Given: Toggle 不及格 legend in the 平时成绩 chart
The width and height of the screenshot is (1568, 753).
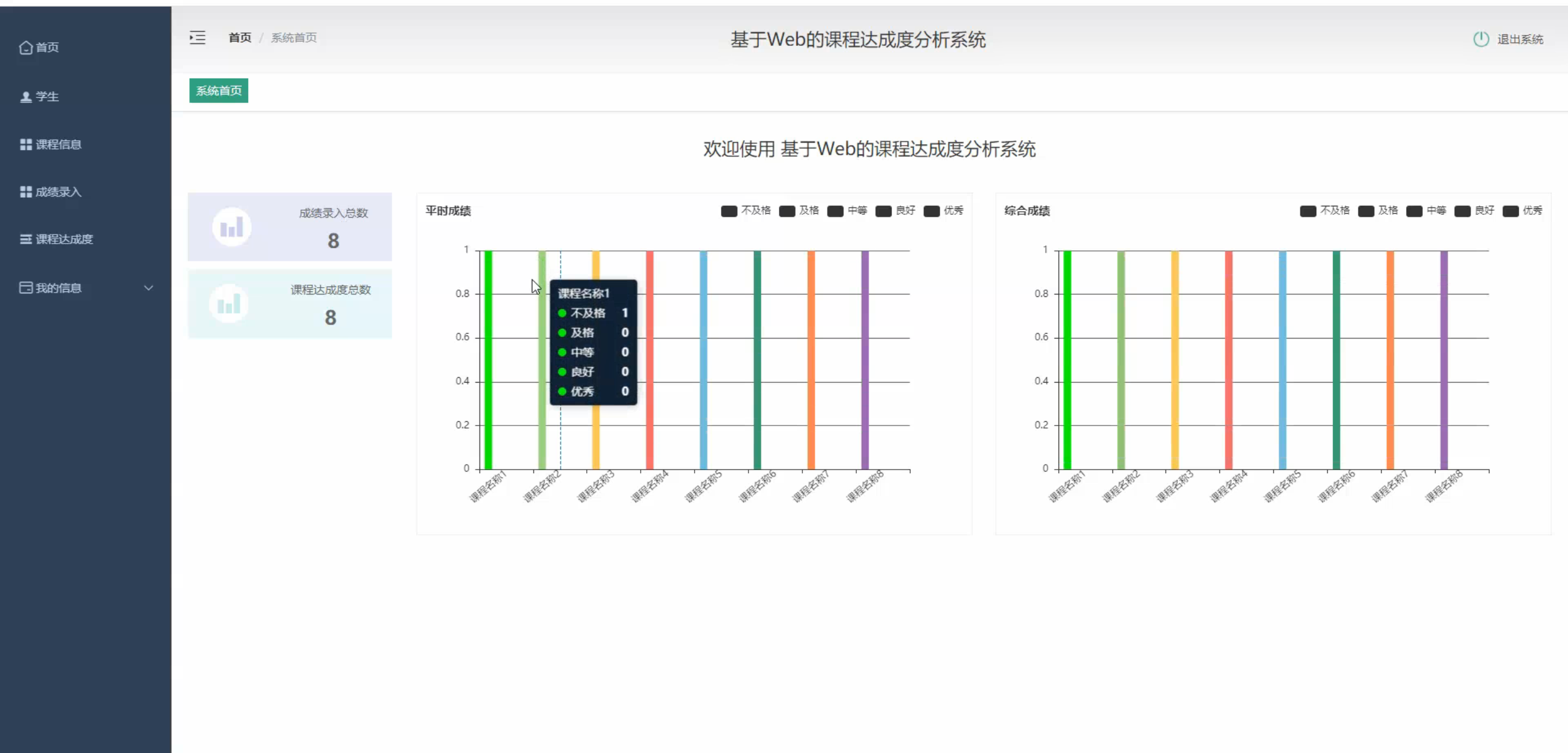Looking at the screenshot, I should click(729, 211).
